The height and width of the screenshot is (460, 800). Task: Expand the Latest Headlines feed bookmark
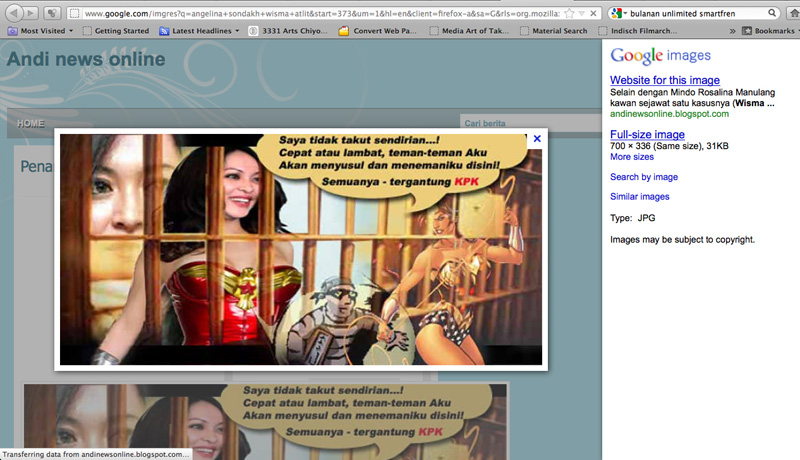[199, 31]
